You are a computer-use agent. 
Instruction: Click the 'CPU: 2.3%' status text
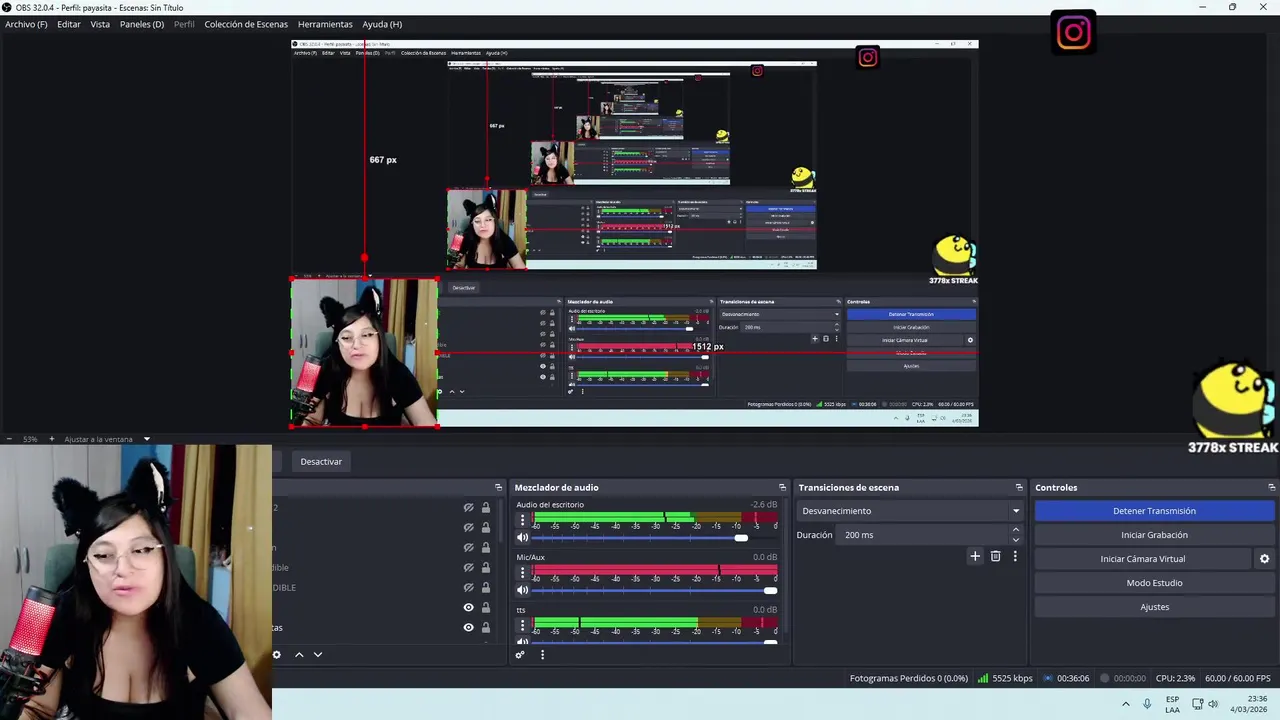tap(1175, 678)
